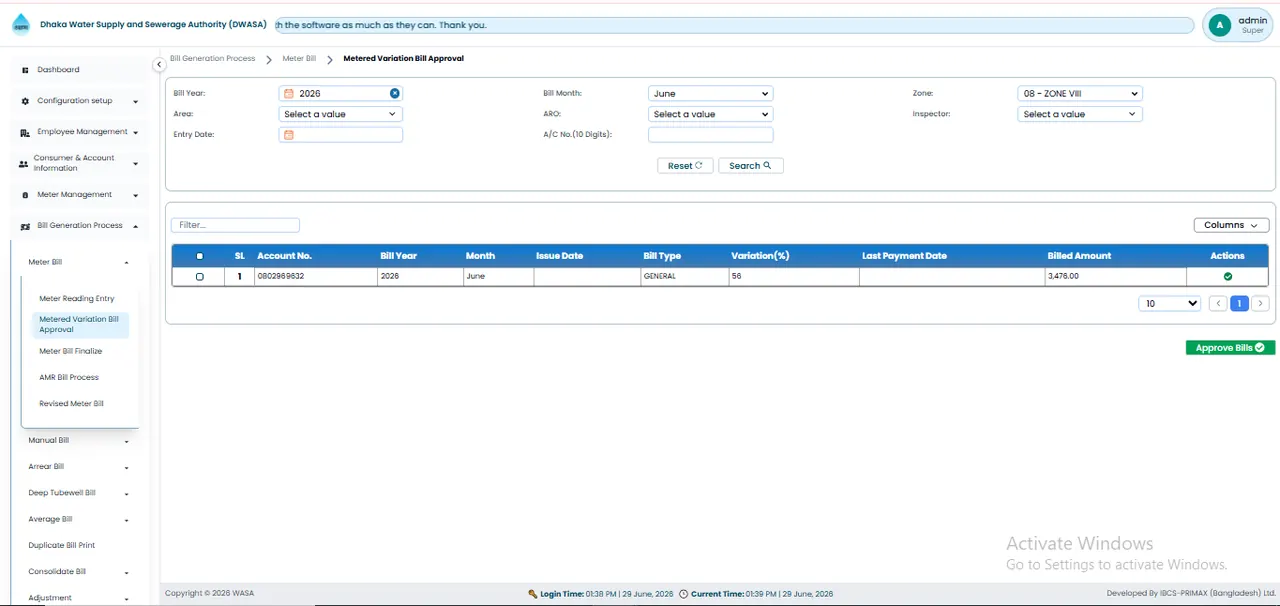Click the admin Super user label
This screenshot has height=606, width=1280.
coord(1252,25)
